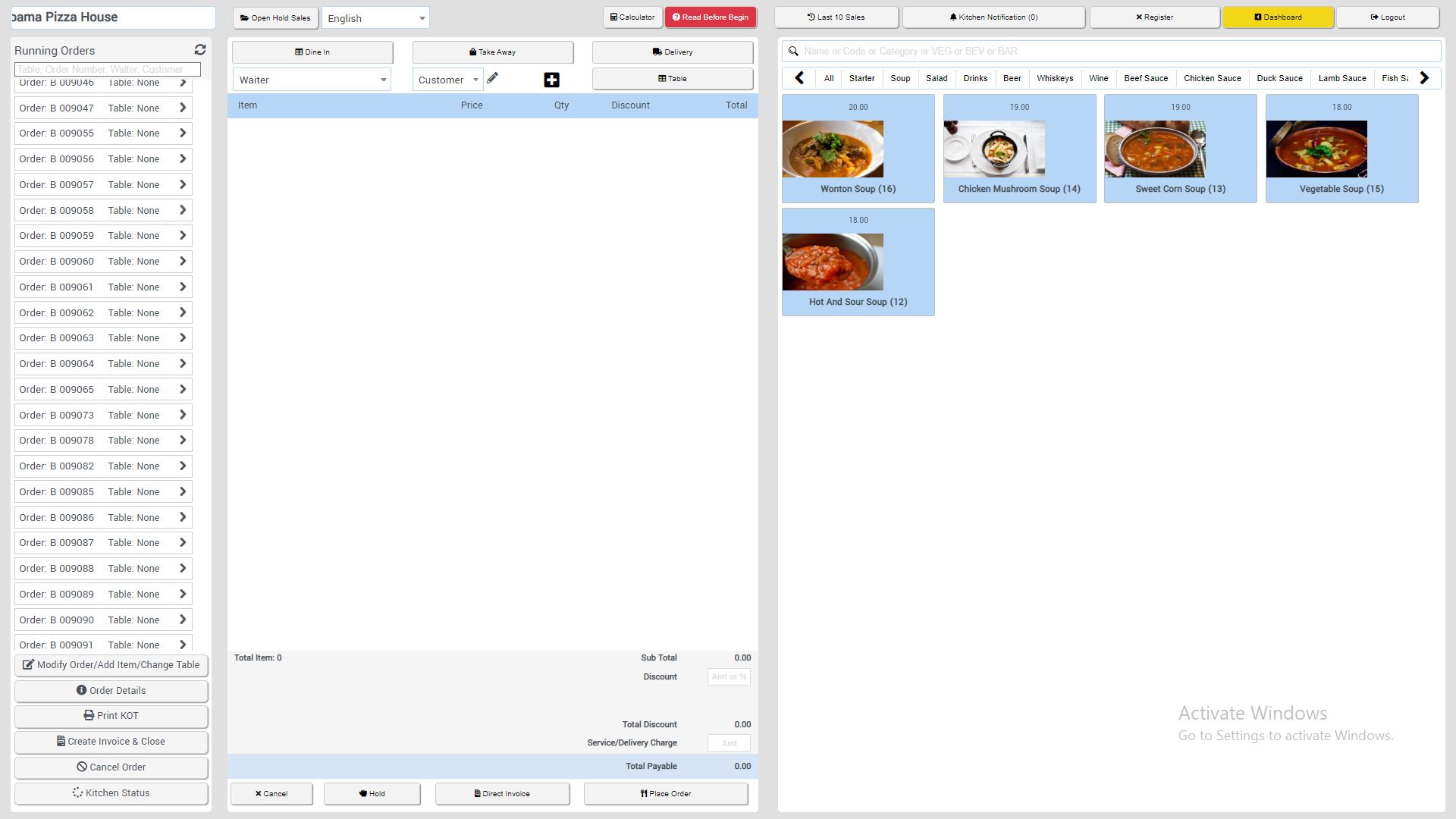This screenshot has width=1456, height=819.
Task: Select Take Away order type toggle
Action: pos(492,52)
